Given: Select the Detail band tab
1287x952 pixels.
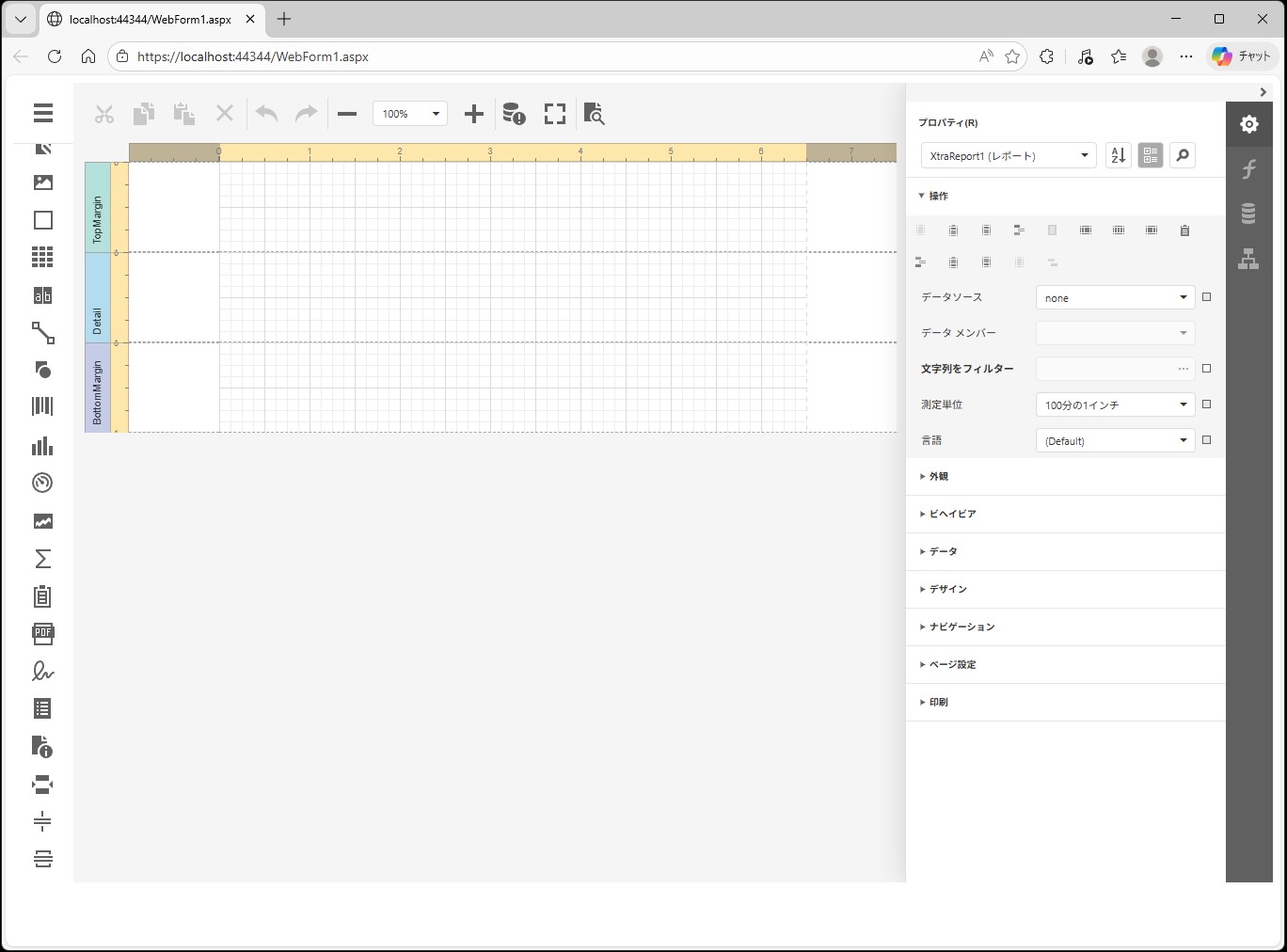Looking at the screenshot, I should pos(97,297).
